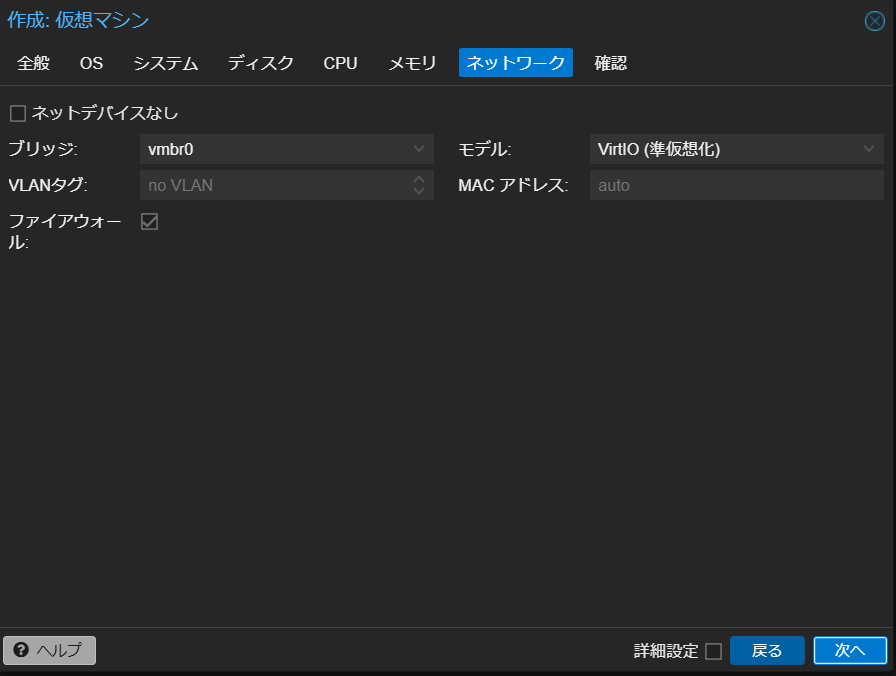
Task: Open the システム tab
Action: coord(166,63)
